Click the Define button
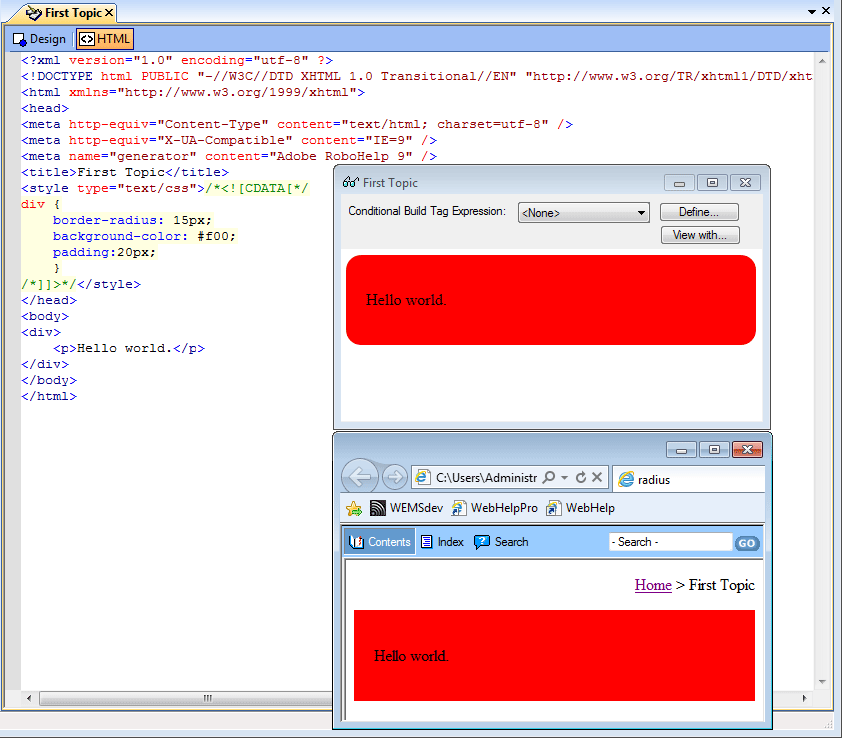 [698, 212]
